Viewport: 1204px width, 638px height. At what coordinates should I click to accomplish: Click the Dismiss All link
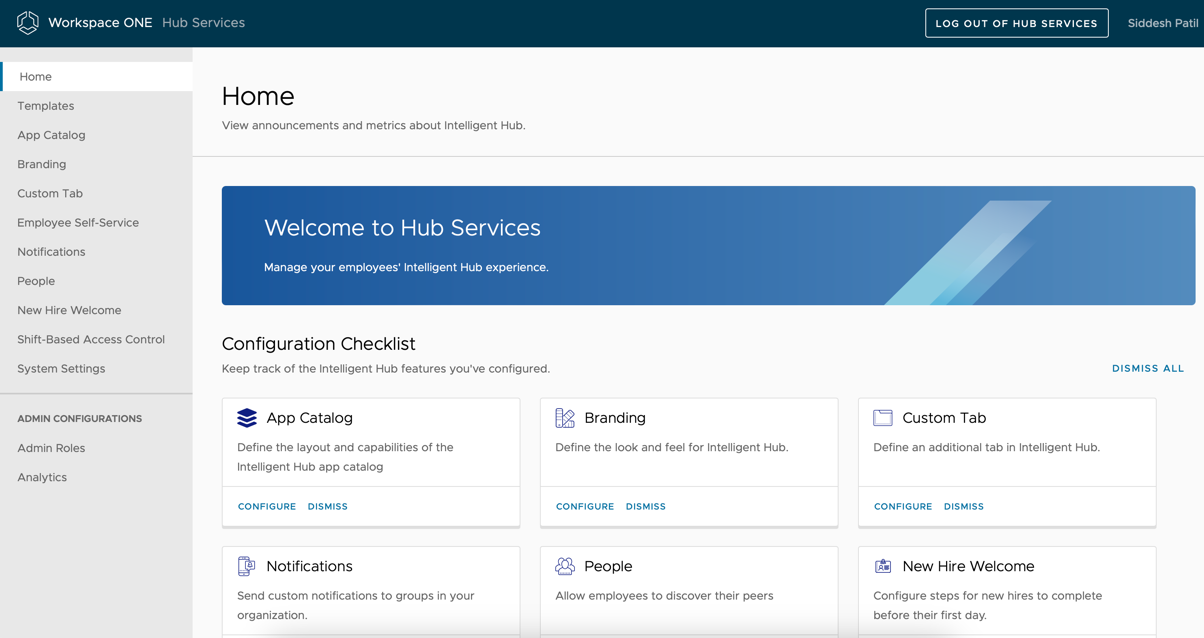click(1148, 368)
